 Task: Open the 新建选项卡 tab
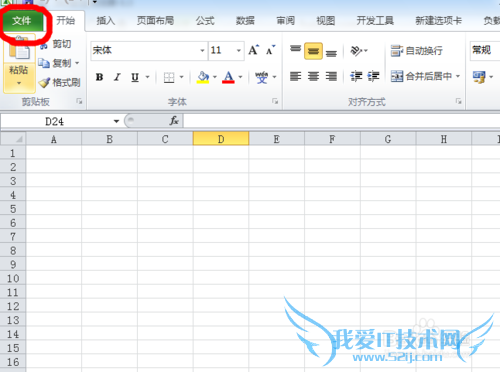pyautogui.click(x=438, y=21)
